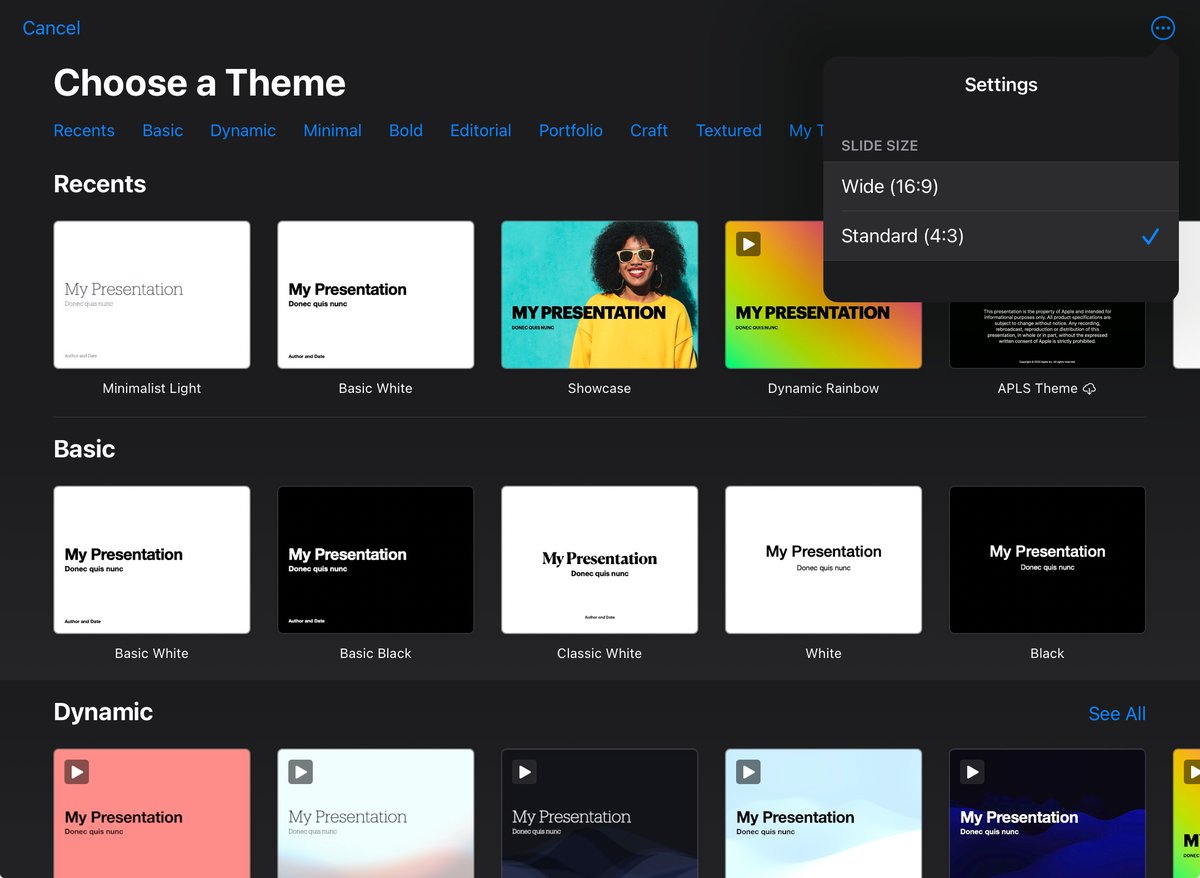The height and width of the screenshot is (878, 1200).
Task: Jump to the Basic category tab
Action: click(x=162, y=131)
